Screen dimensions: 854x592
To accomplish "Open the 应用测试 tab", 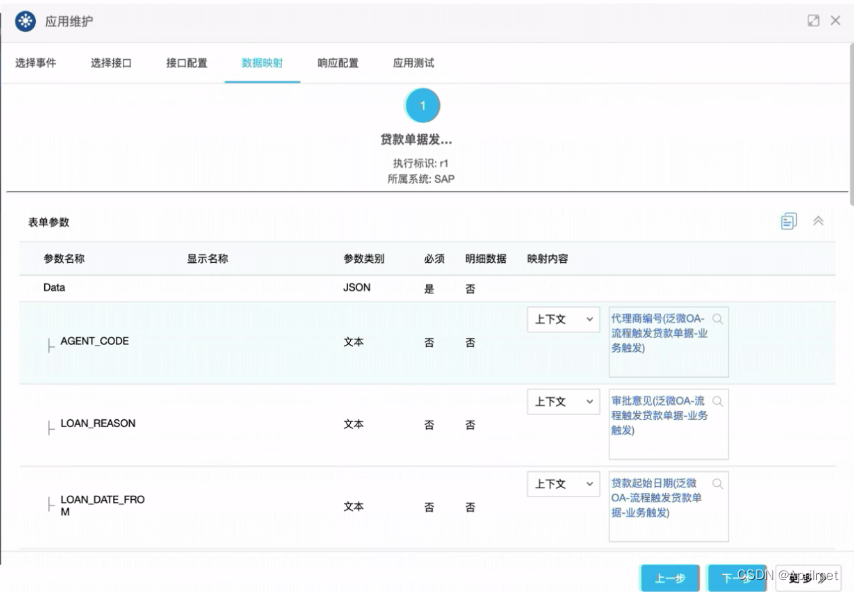I will (x=413, y=63).
